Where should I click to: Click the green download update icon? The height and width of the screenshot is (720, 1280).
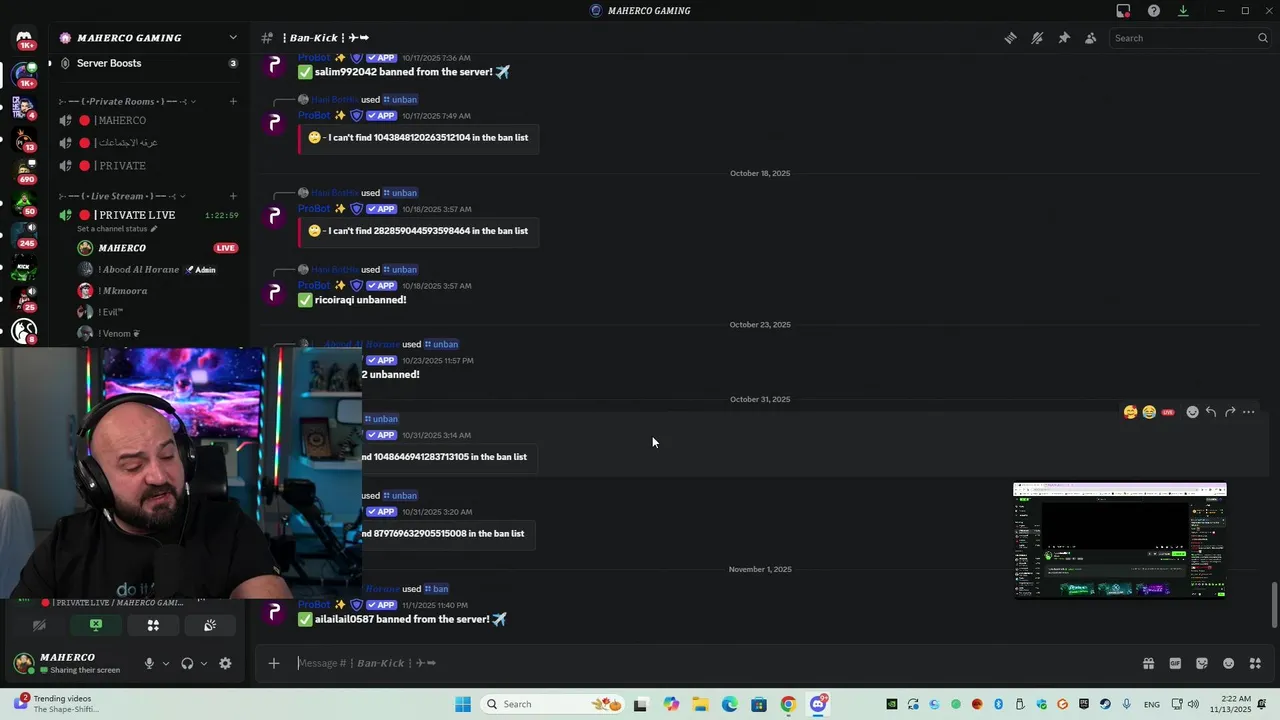click(1183, 11)
